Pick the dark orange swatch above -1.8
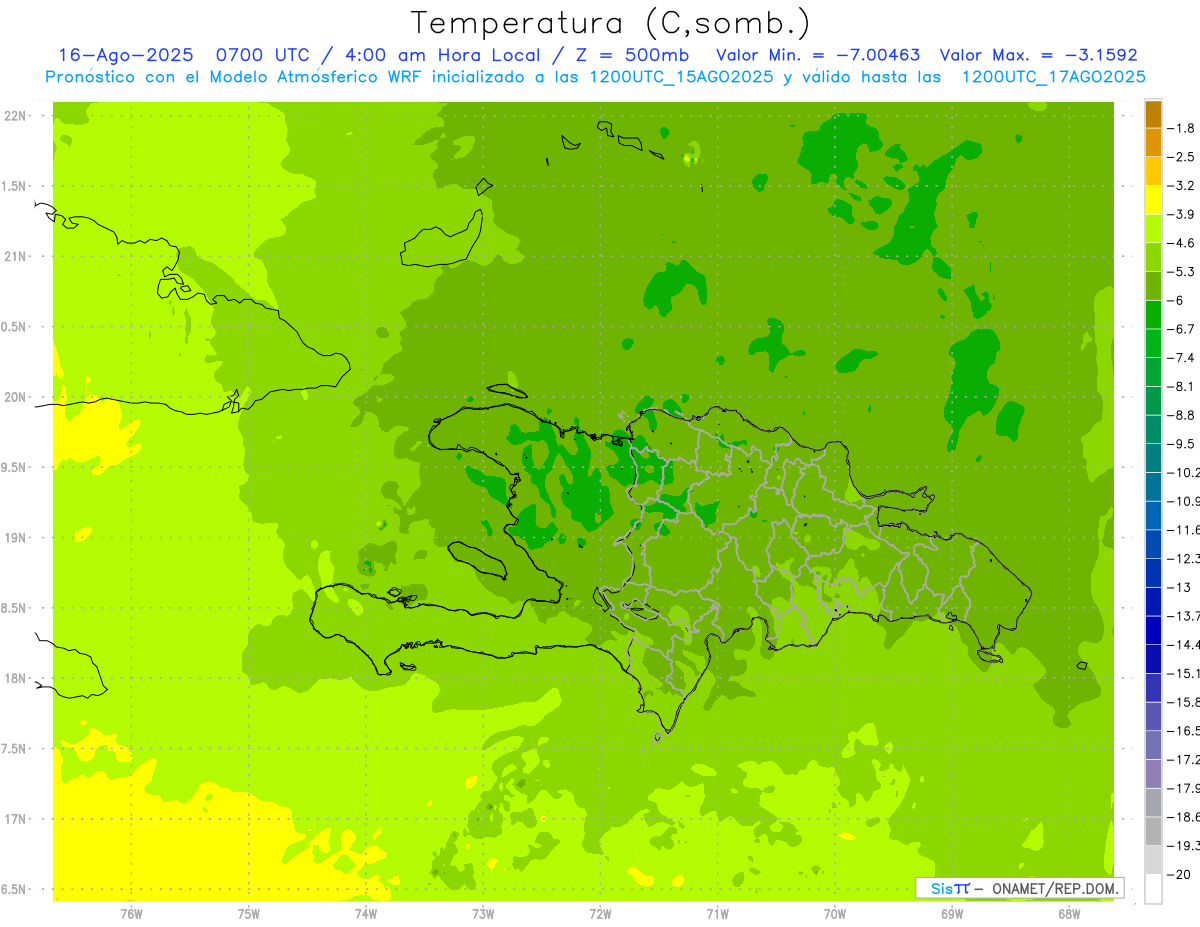The width and height of the screenshot is (1200, 927). (x=1153, y=114)
